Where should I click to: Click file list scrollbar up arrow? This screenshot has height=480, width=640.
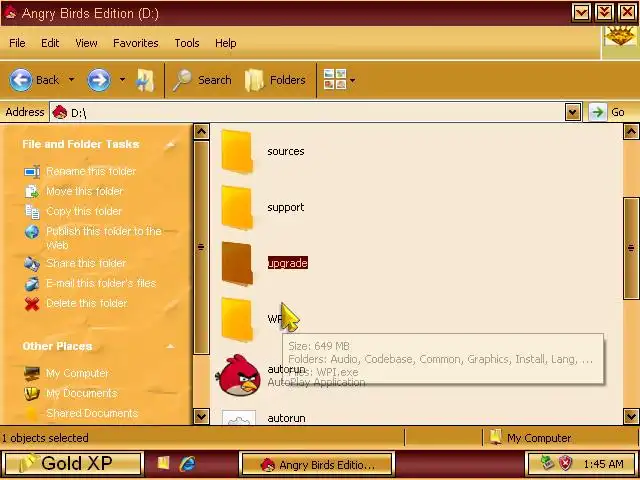pos(631,132)
